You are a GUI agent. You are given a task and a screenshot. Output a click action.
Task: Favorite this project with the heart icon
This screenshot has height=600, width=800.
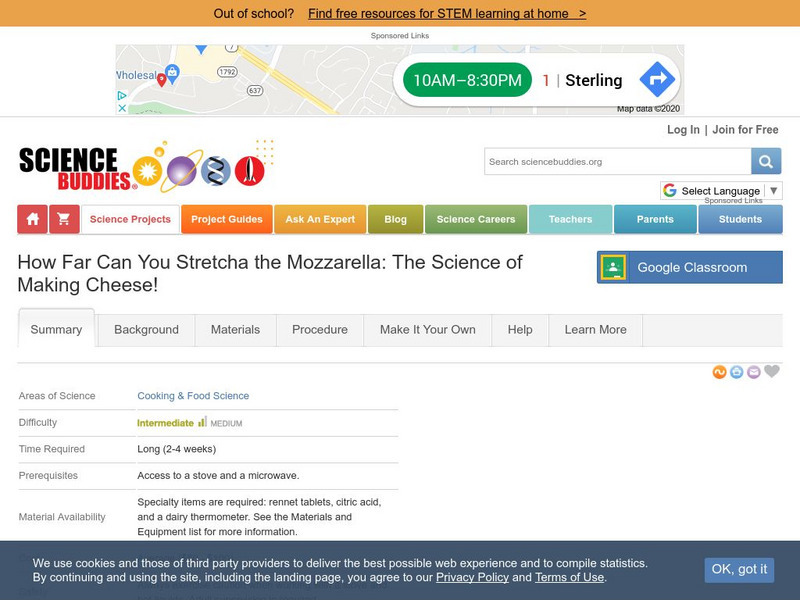click(772, 372)
